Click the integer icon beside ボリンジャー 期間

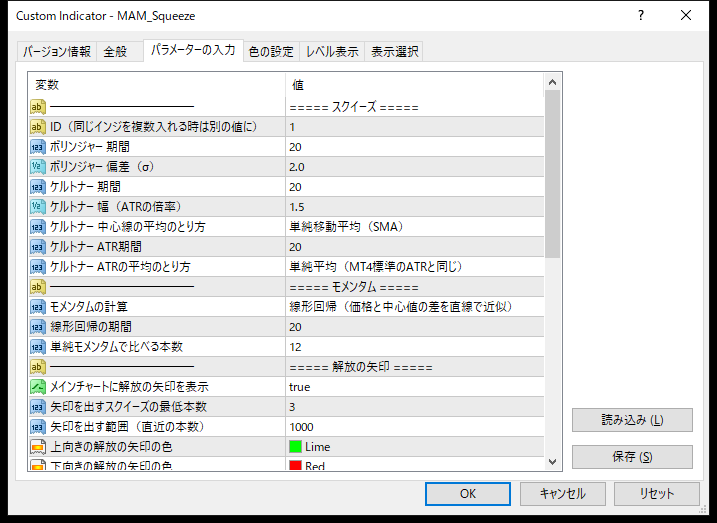click(x=37, y=147)
